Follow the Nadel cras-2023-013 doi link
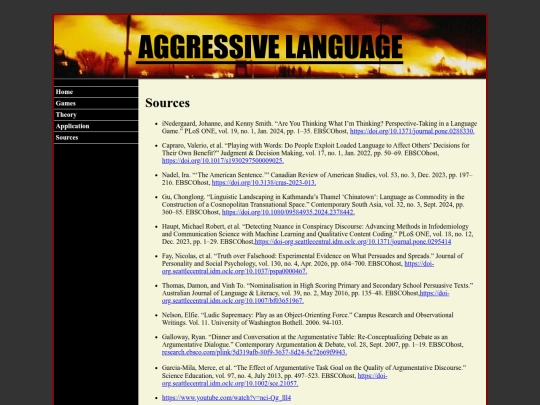Screen dimensions: 540x405 pos(264,183)
